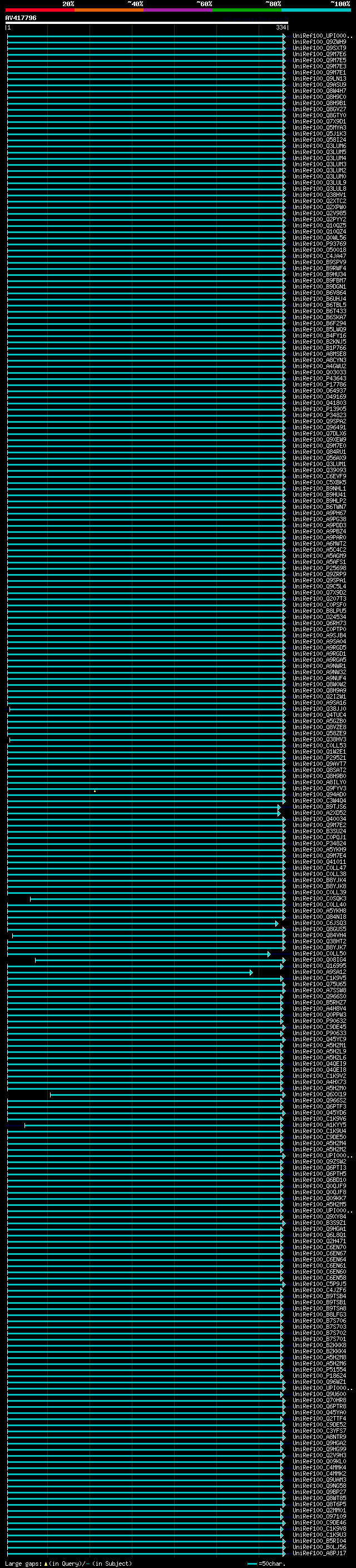Select hit label UniRef100_Q8GV27
This screenshot has height=1568, width=356.
tap(319, 109)
